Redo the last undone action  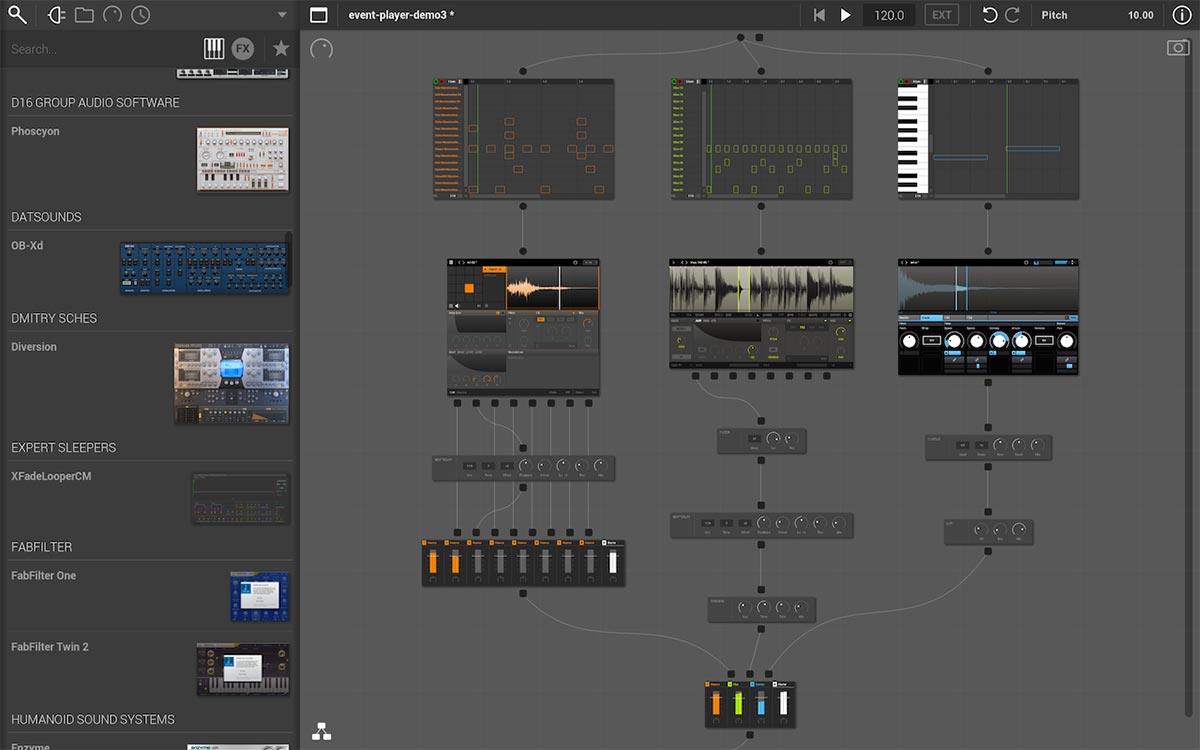[1012, 15]
